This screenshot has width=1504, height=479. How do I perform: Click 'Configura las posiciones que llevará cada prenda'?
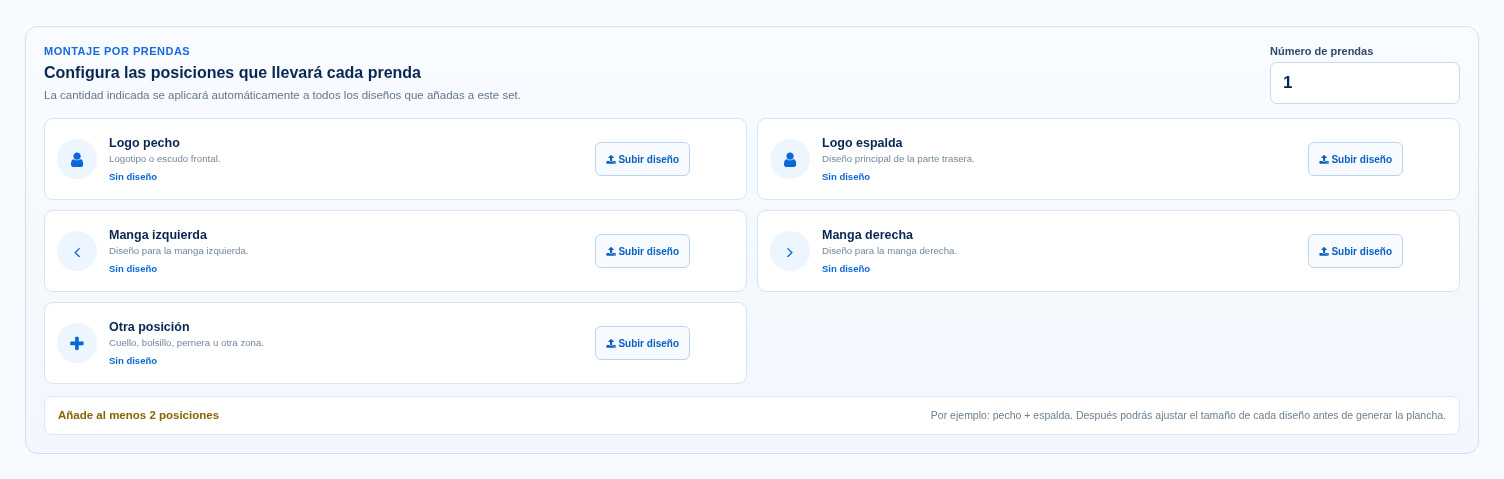point(232,73)
